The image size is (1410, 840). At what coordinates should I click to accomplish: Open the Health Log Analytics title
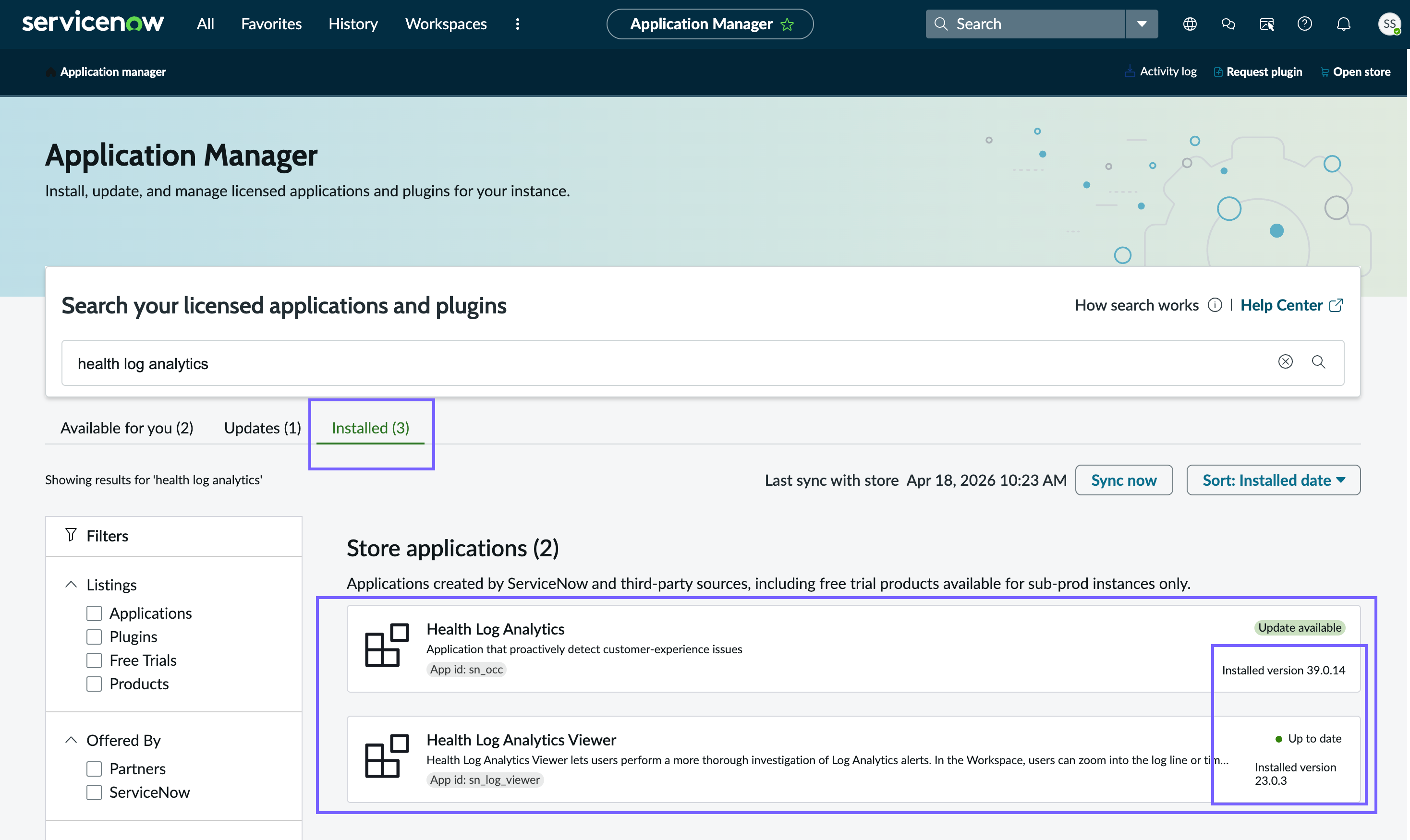[495, 629]
